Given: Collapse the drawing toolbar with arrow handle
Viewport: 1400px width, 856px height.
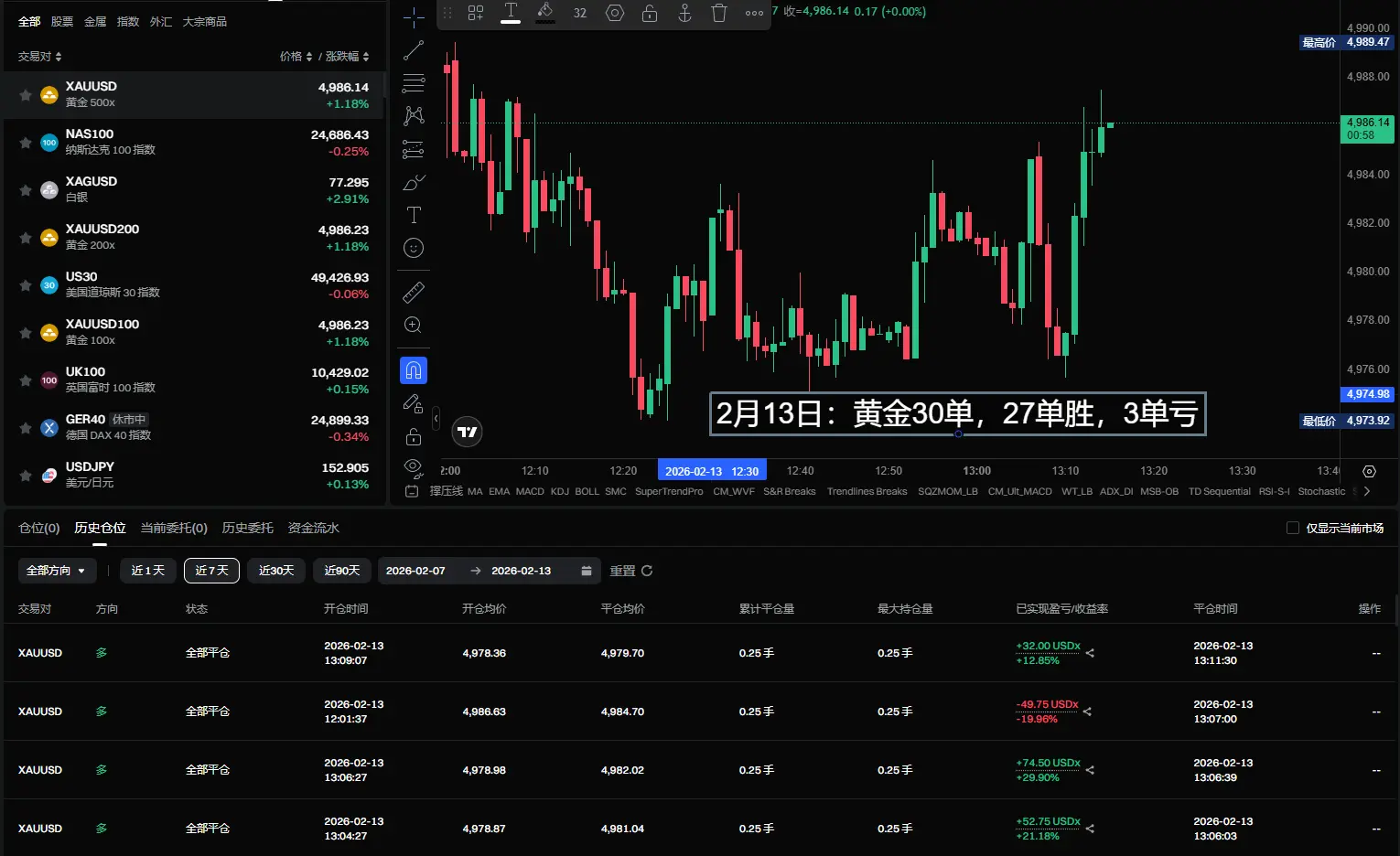Looking at the screenshot, I should point(436,419).
